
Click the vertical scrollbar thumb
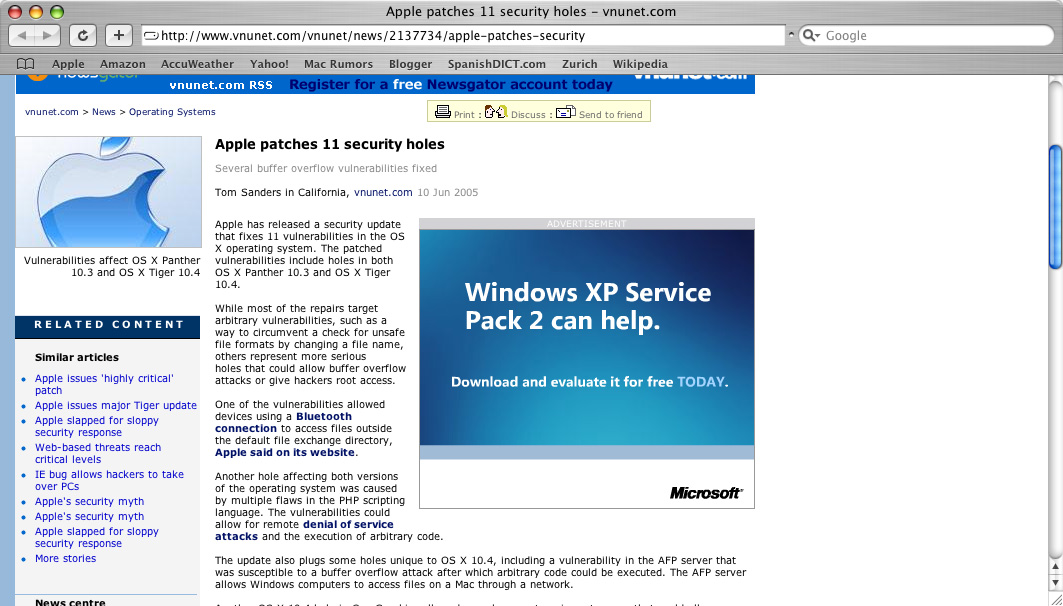click(1055, 207)
